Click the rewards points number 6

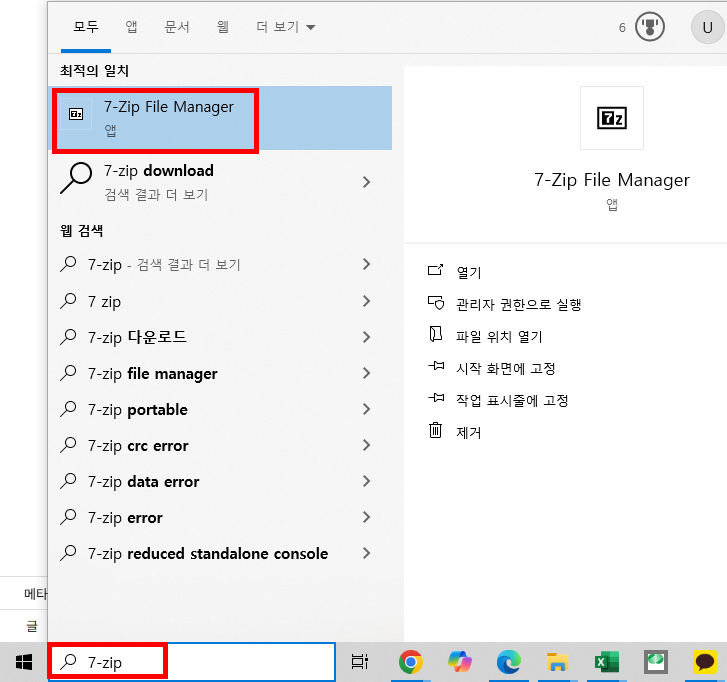click(622, 28)
